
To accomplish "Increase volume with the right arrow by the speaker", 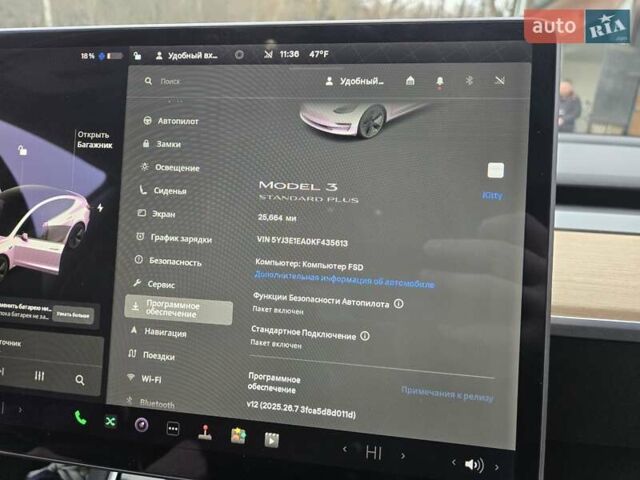I will click(x=497, y=466).
